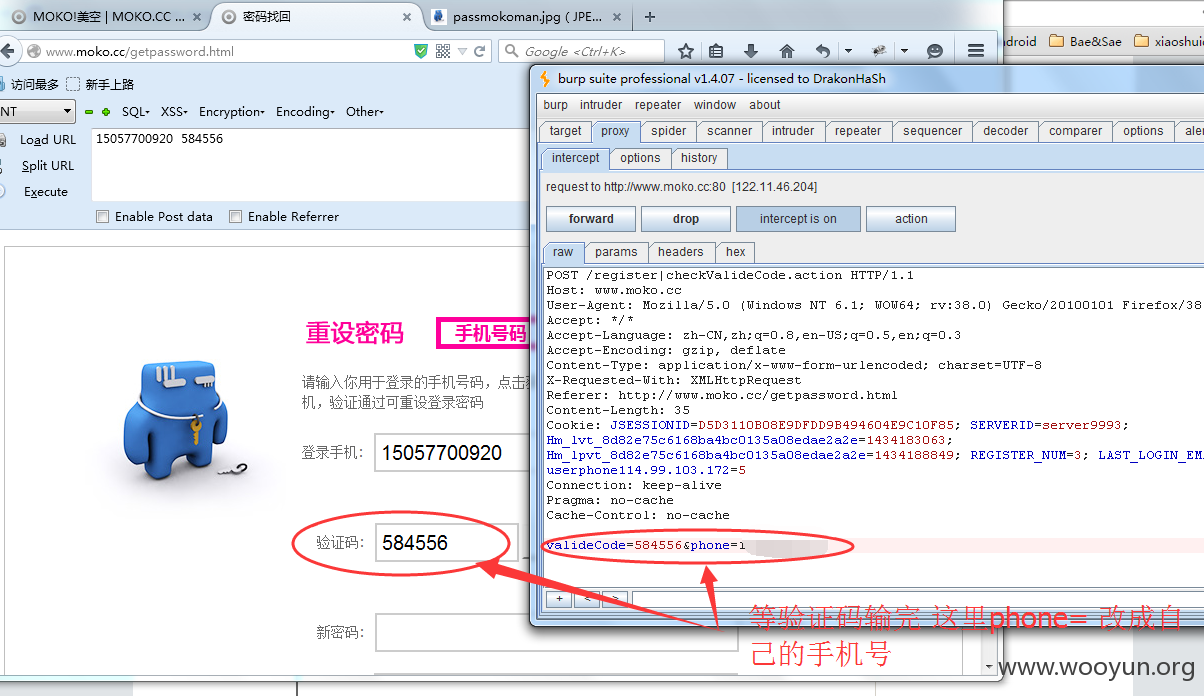This screenshot has width=1204, height=696.
Task: Go to Firefox home page icon
Action: click(787, 51)
